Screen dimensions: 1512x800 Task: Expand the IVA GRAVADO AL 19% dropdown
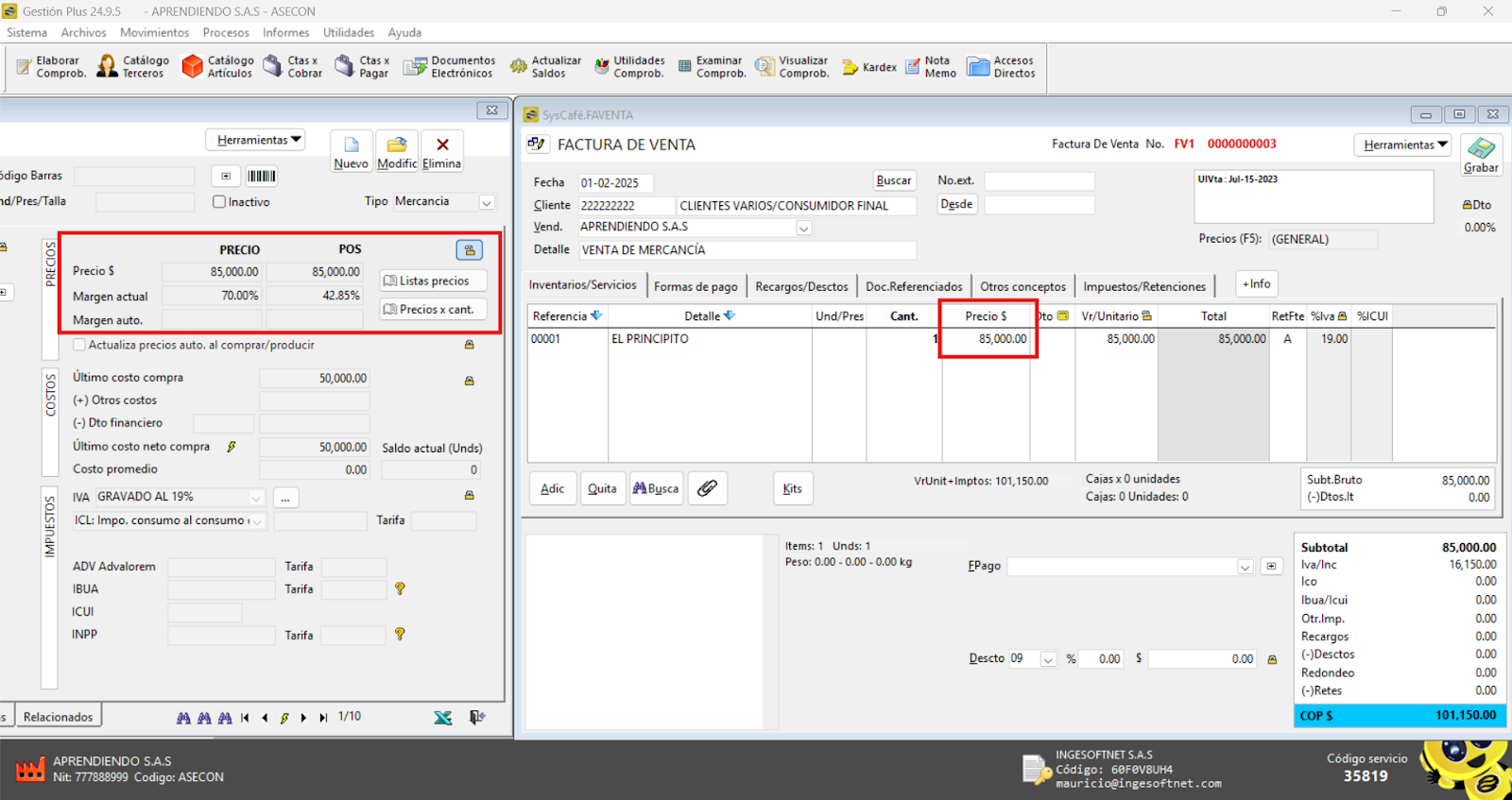(x=256, y=498)
